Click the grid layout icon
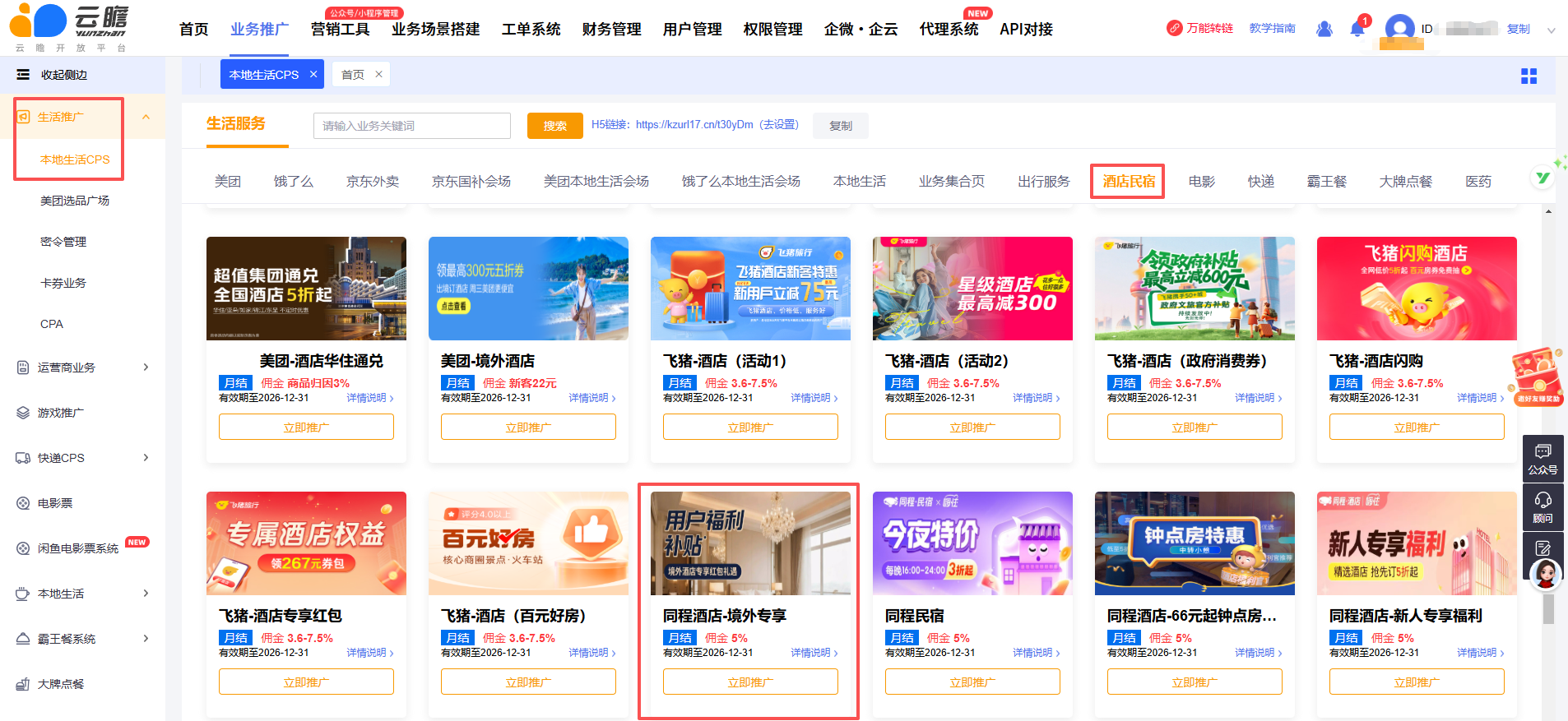The image size is (1568, 721). click(x=1529, y=76)
